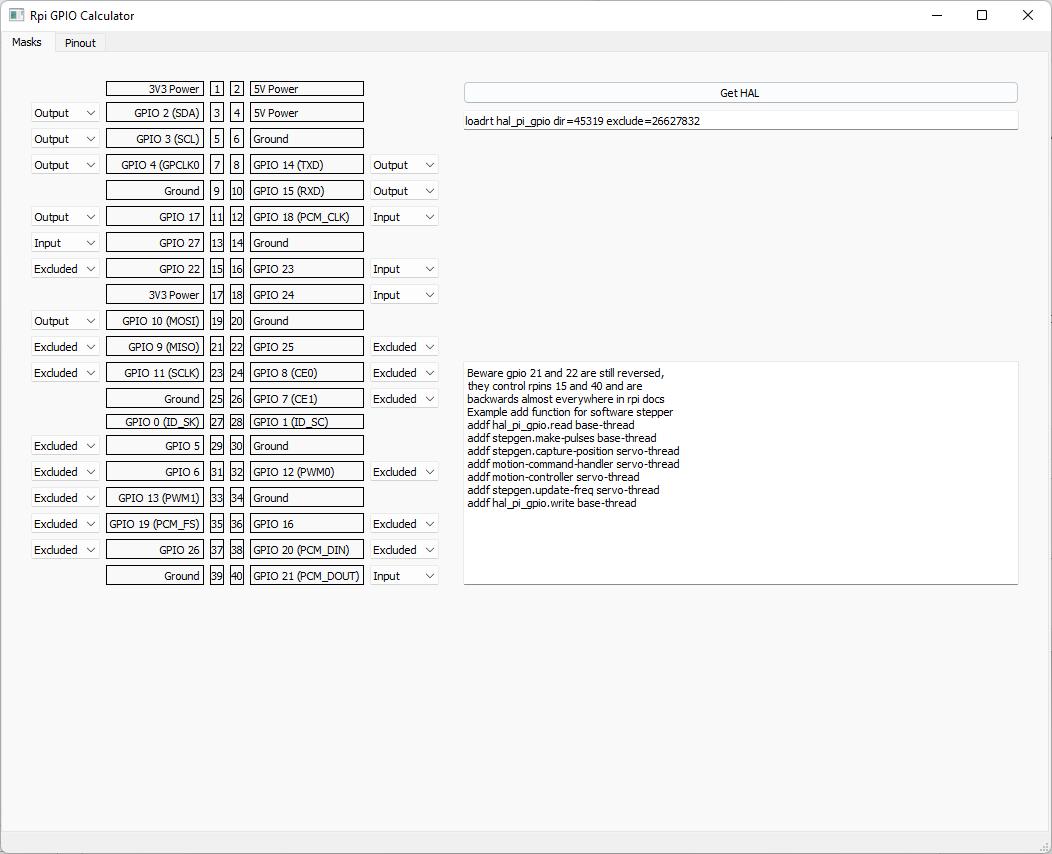Open the GPIO 22 Excluded dropdown
The width and height of the screenshot is (1052, 854).
point(65,269)
